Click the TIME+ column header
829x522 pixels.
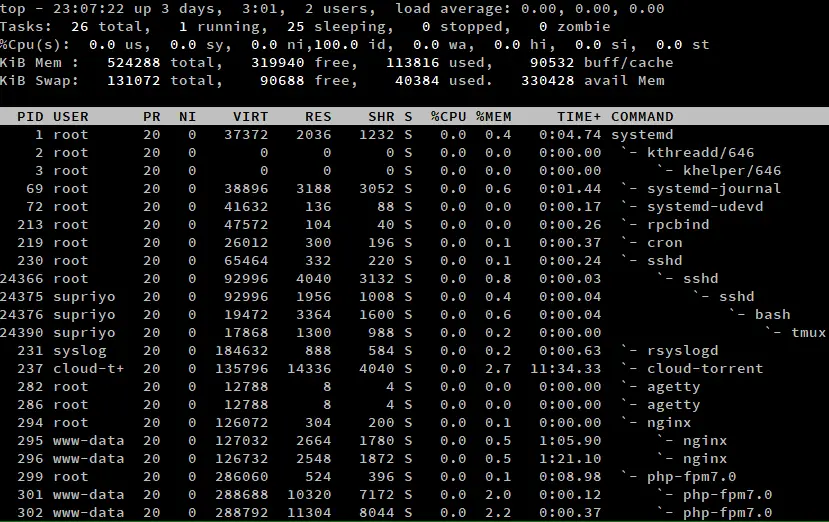(579, 116)
